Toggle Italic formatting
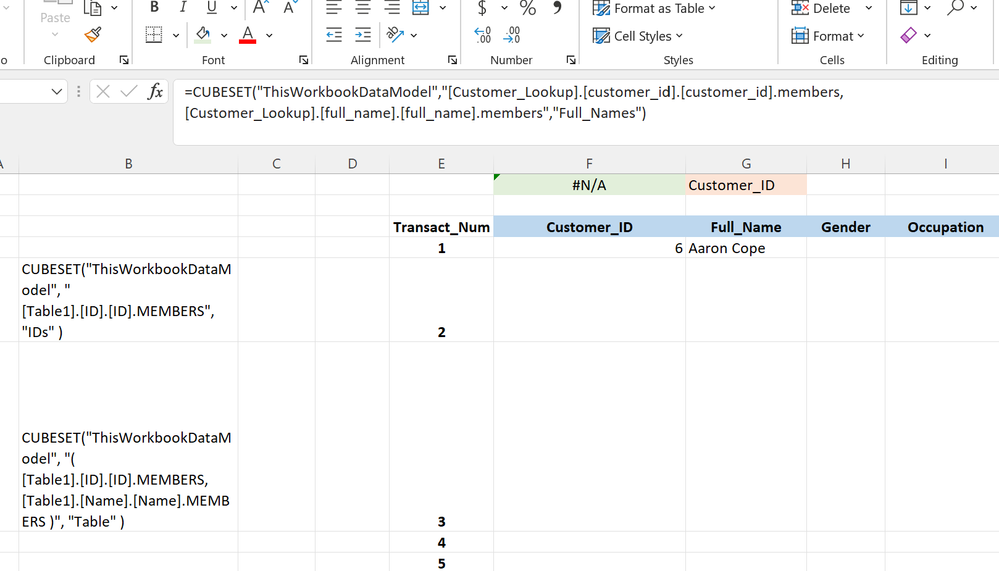The width and height of the screenshot is (999, 571). pyautogui.click(x=183, y=8)
